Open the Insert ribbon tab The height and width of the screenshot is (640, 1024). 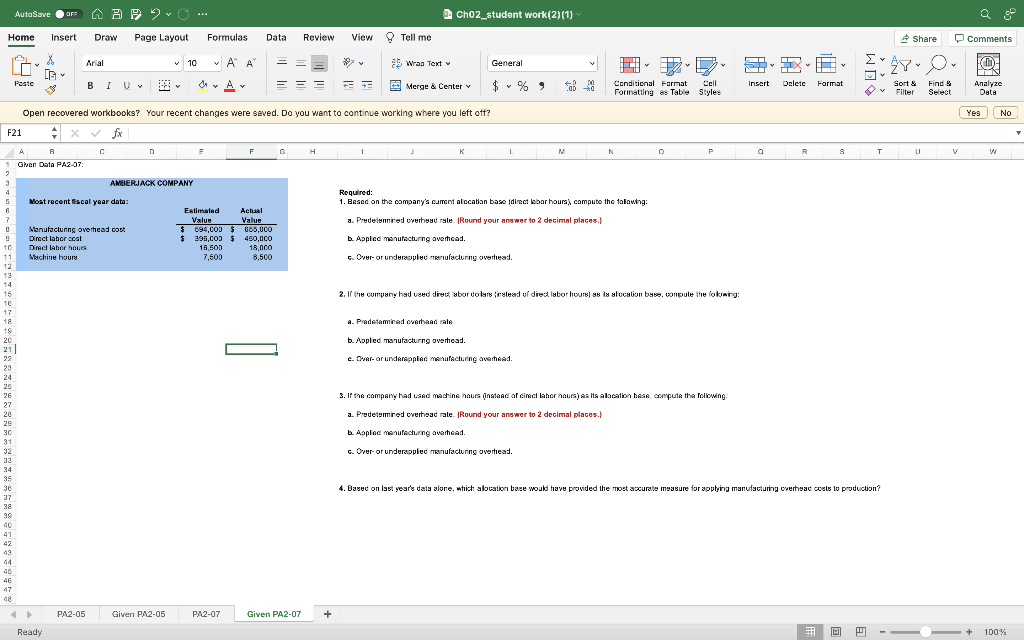pyautogui.click(x=63, y=37)
